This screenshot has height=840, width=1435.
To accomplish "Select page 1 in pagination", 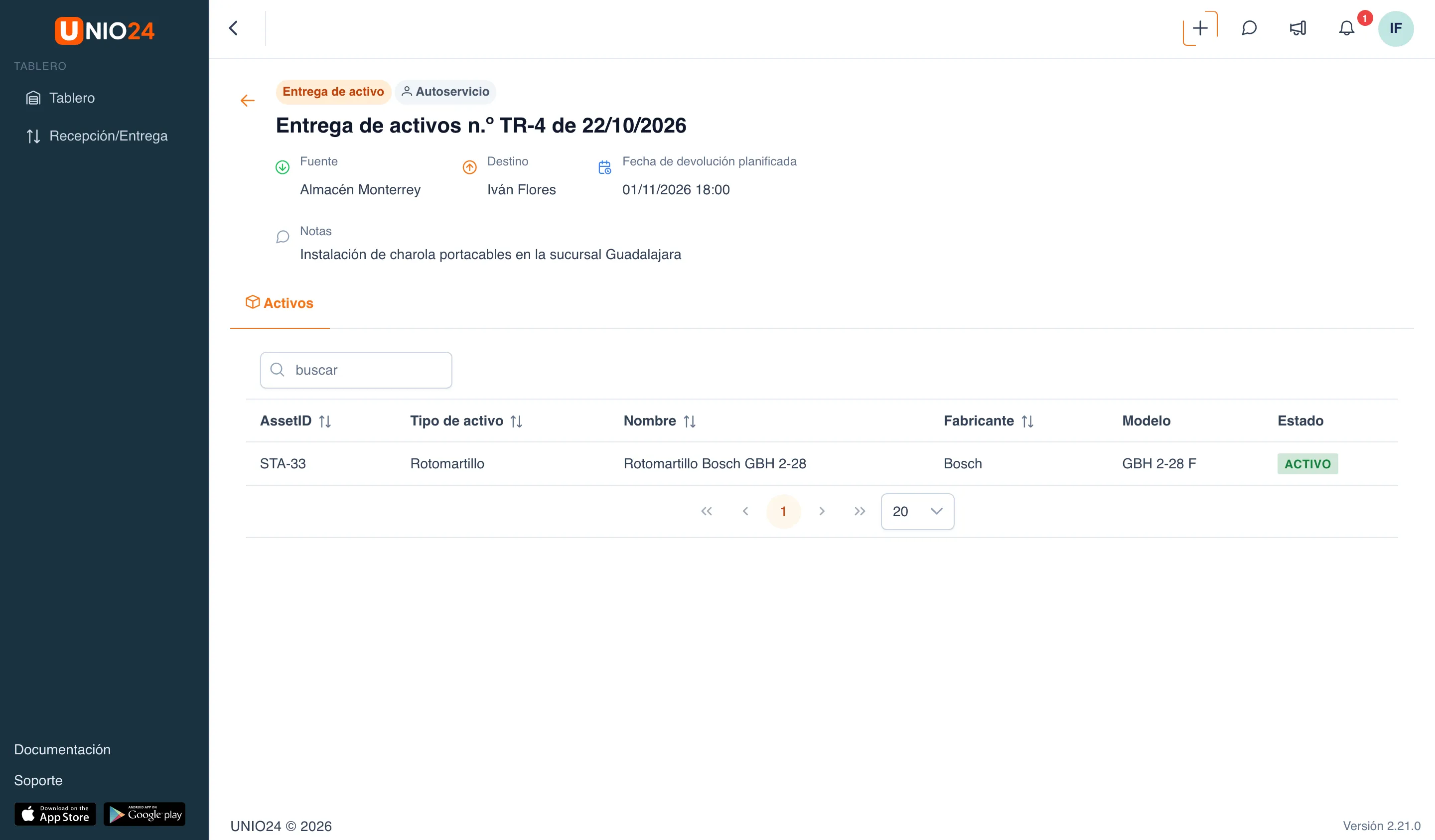I will (x=783, y=511).
